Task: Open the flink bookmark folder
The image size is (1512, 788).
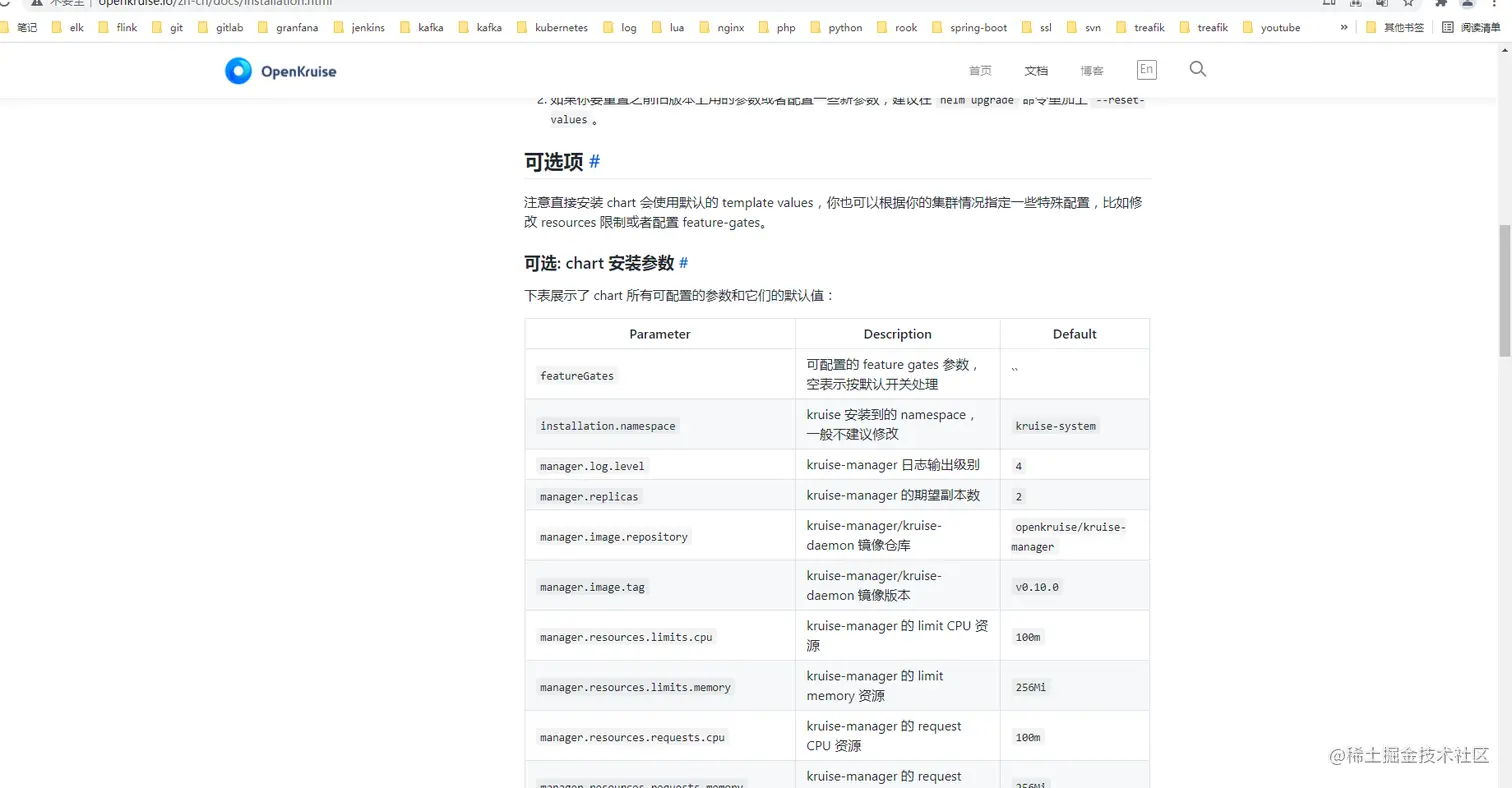Action: coord(118,28)
